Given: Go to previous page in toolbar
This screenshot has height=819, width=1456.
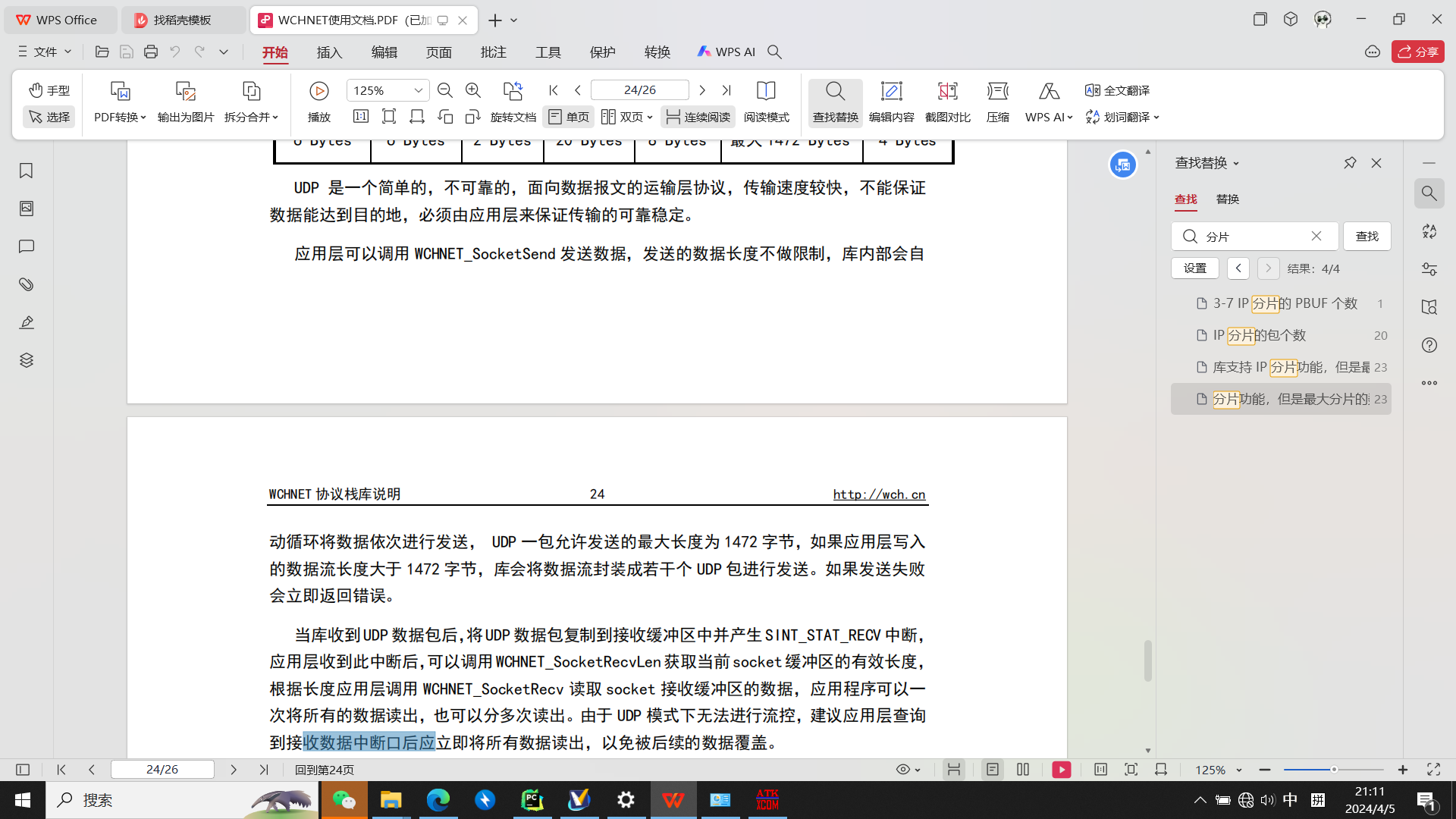Looking at the screenshot, I should (x=578, y=90).
